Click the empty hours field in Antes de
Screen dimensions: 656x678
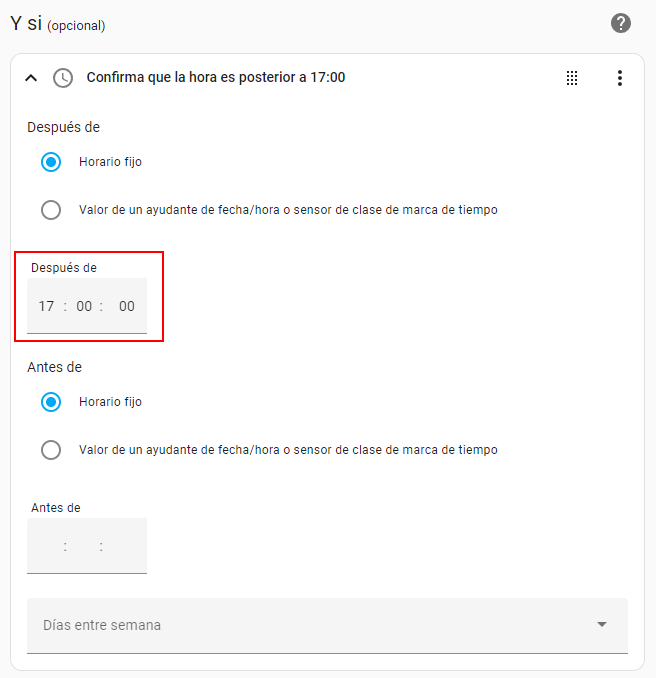pyautogui.click(x=46, y=546)
